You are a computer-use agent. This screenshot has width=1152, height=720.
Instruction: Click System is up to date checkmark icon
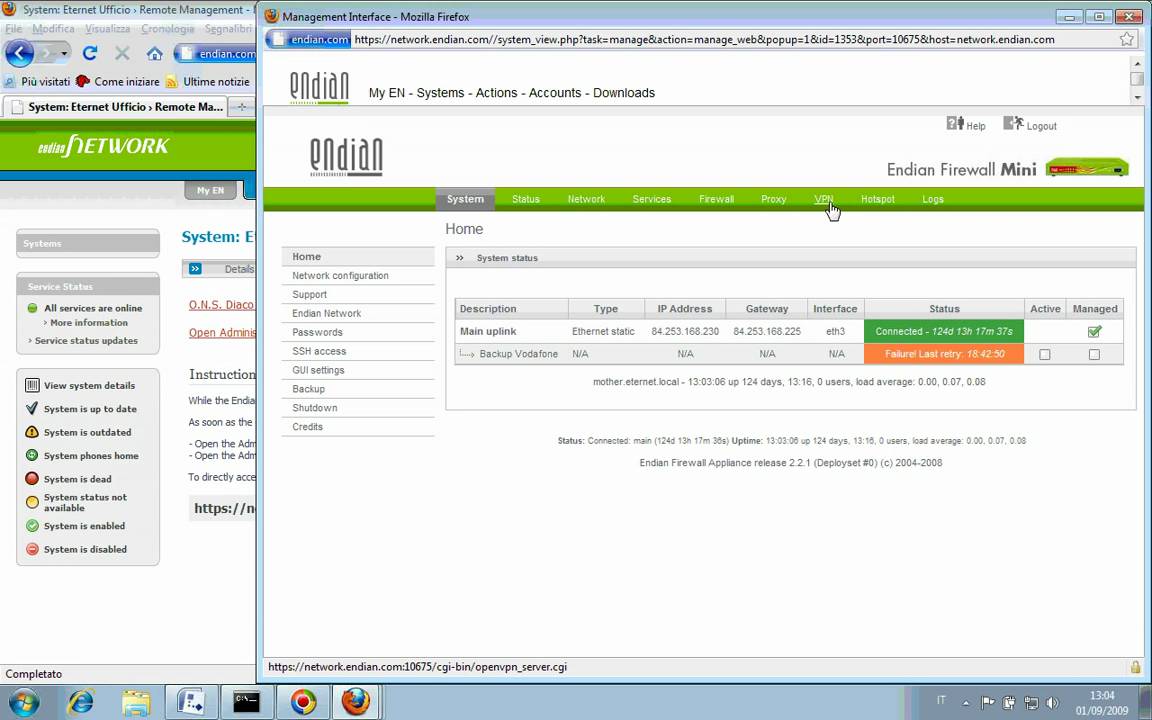coord(32,408)
